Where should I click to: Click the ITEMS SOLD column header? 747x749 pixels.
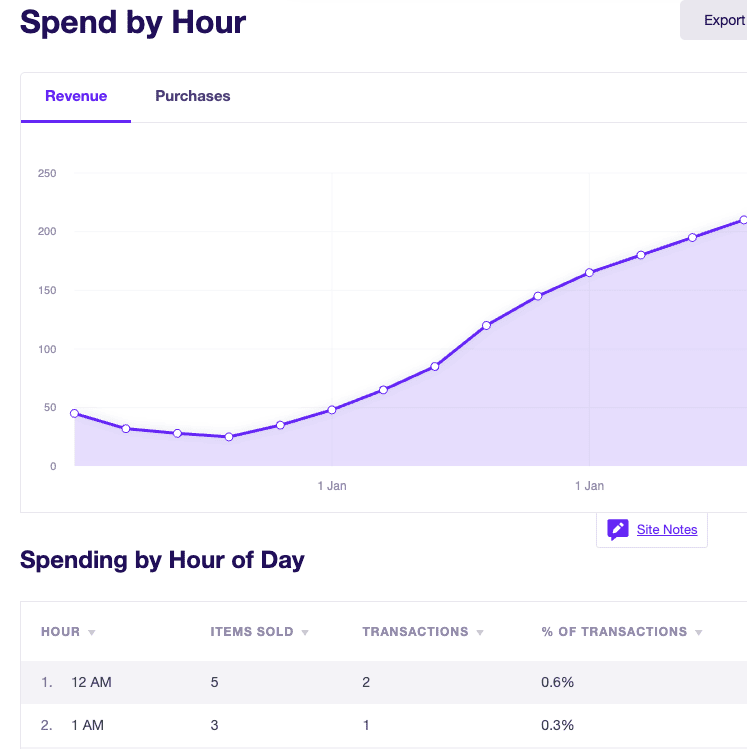click(252, 631)
